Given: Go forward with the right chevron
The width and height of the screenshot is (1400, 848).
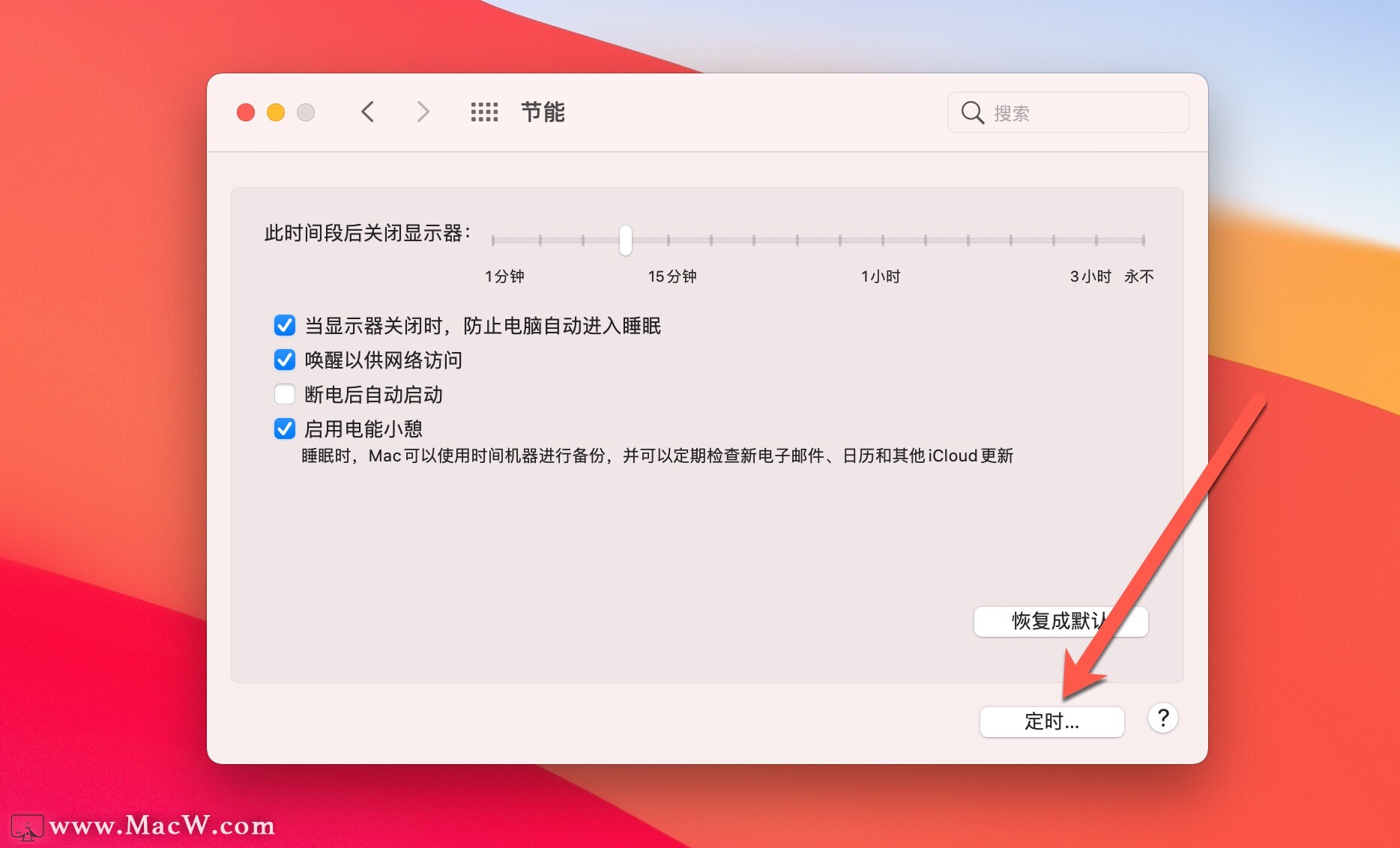Looking at the screenshot, I should pos(423,112).
